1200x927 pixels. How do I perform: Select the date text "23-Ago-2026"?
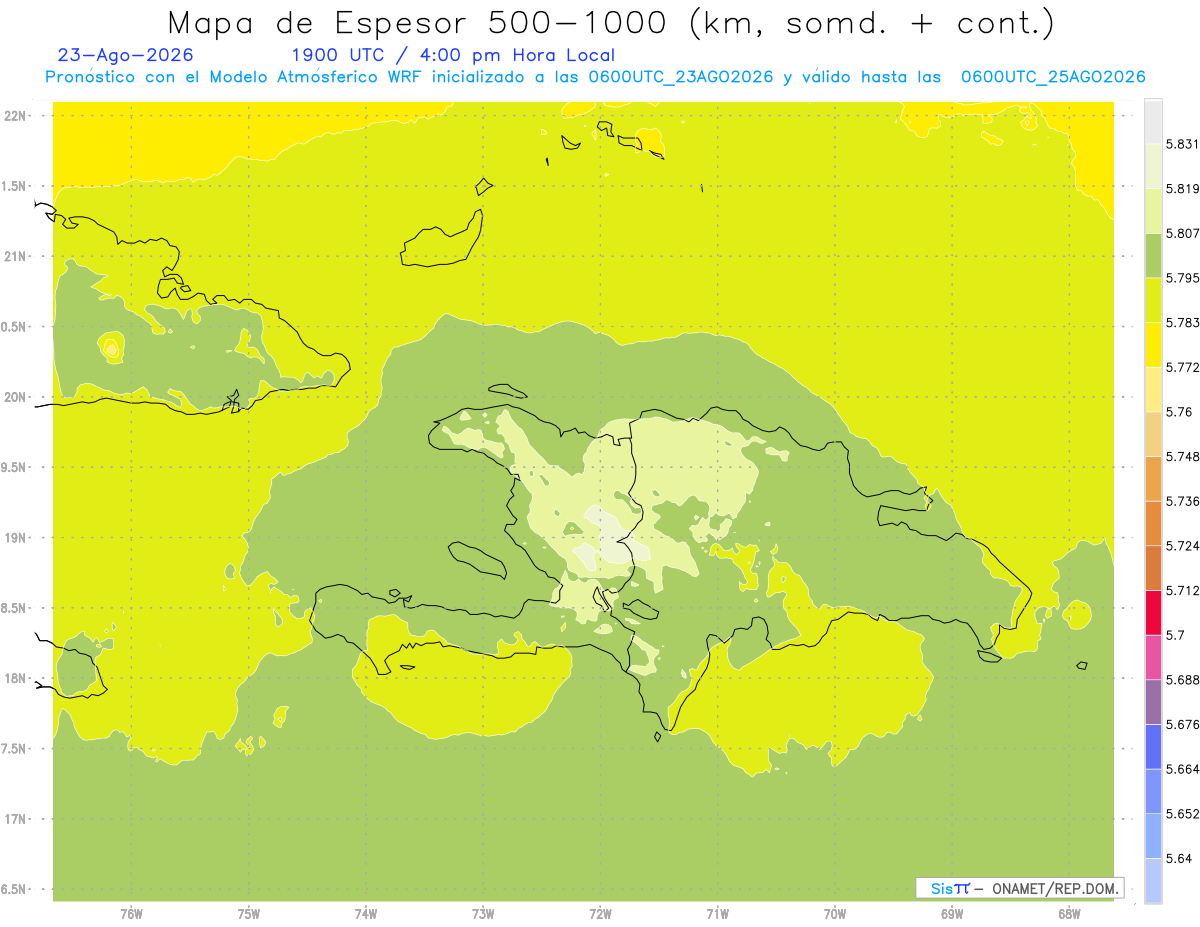click(x=126, y=55)
